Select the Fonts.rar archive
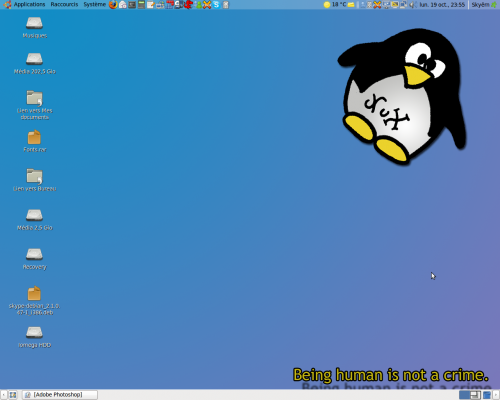This screenshot has width=500, height=400. tap(35, 141)
